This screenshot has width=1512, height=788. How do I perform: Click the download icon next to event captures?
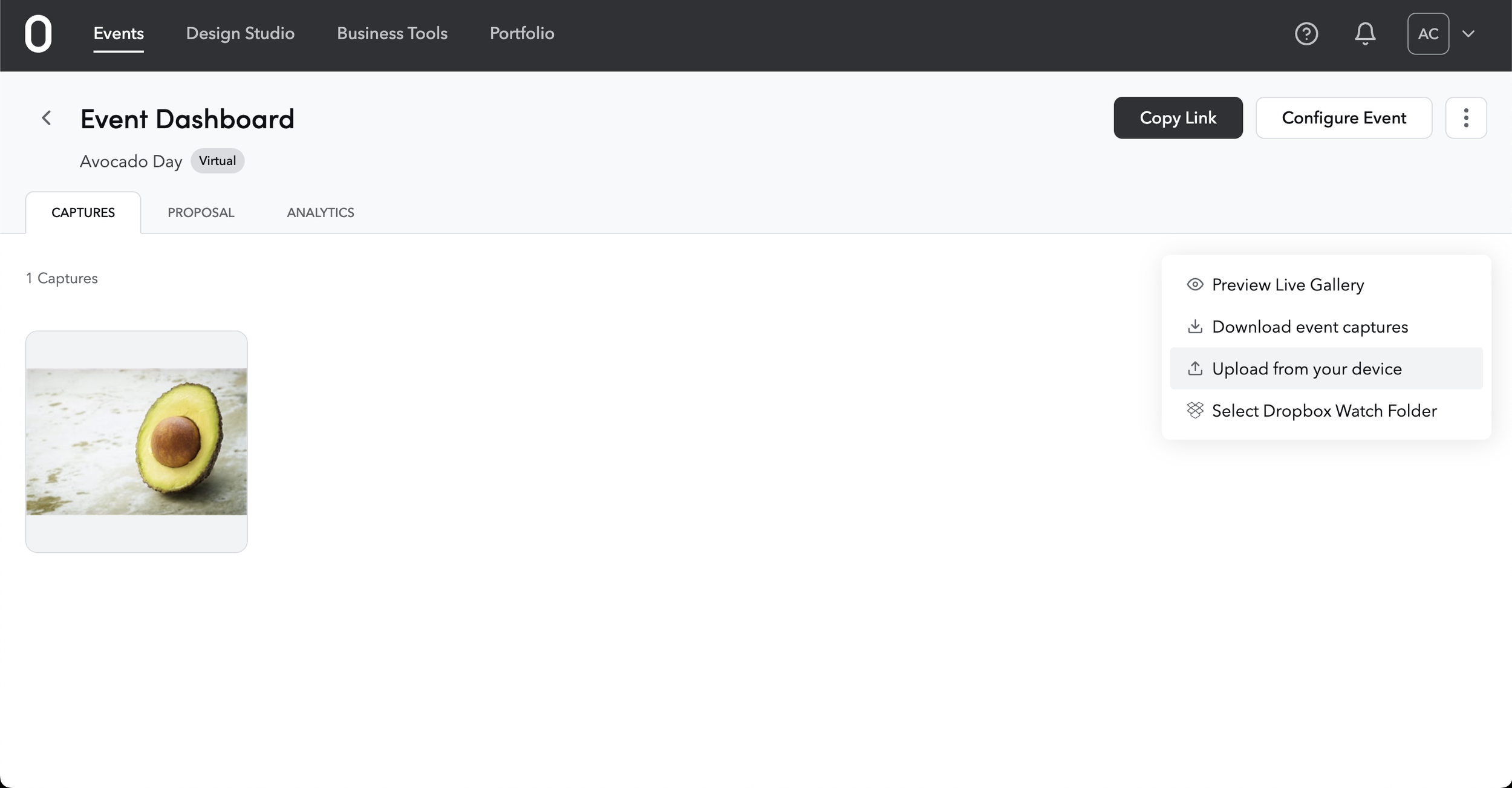click(1195, 327)
